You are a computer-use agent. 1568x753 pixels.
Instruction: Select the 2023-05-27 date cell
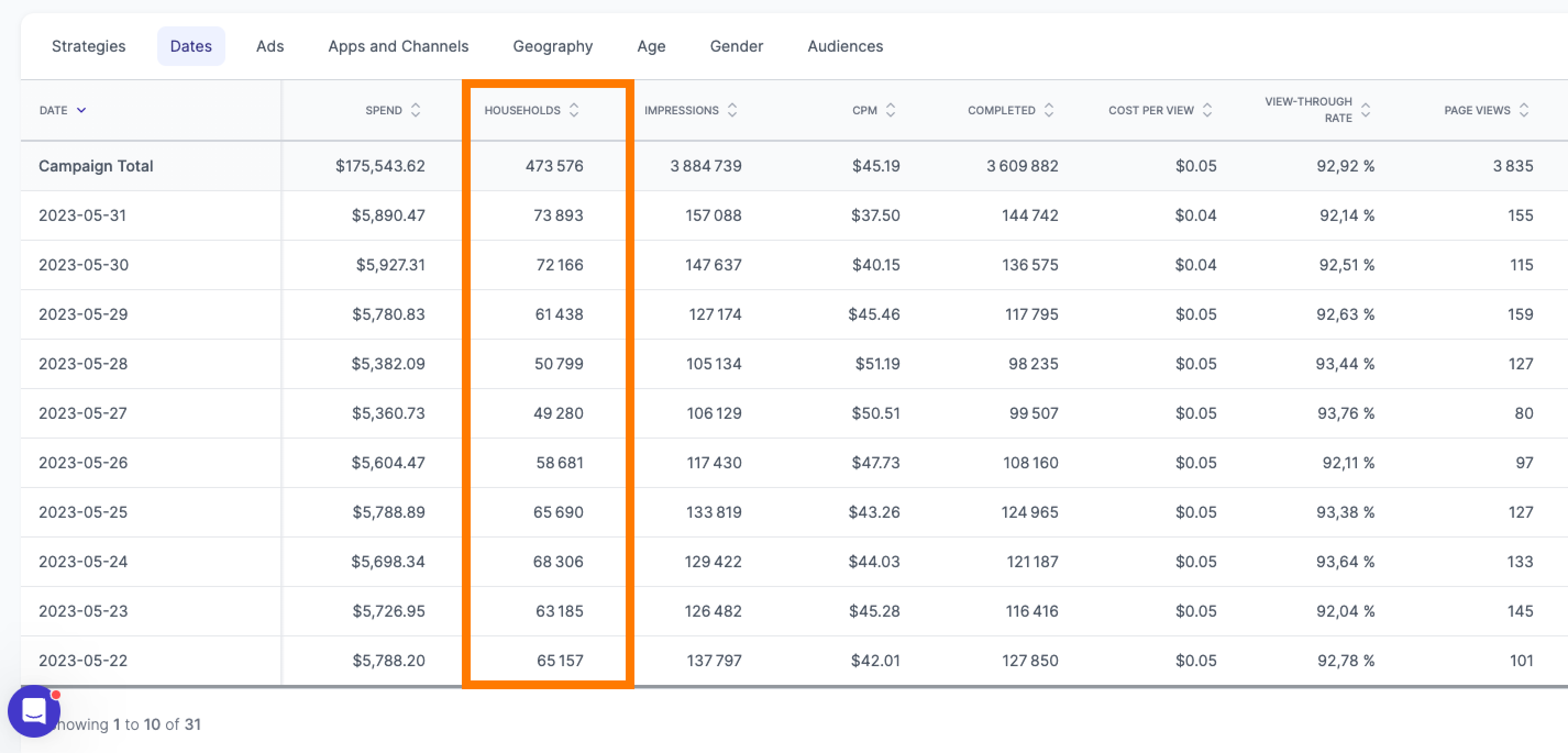[x=83, y=413]
